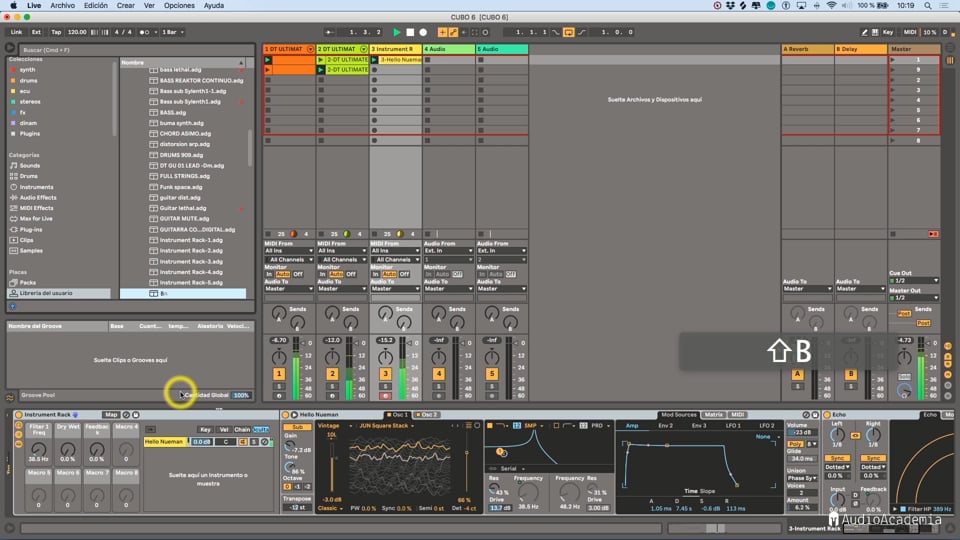Open the Vintage wavetable category dropdown

click(336, 426)
